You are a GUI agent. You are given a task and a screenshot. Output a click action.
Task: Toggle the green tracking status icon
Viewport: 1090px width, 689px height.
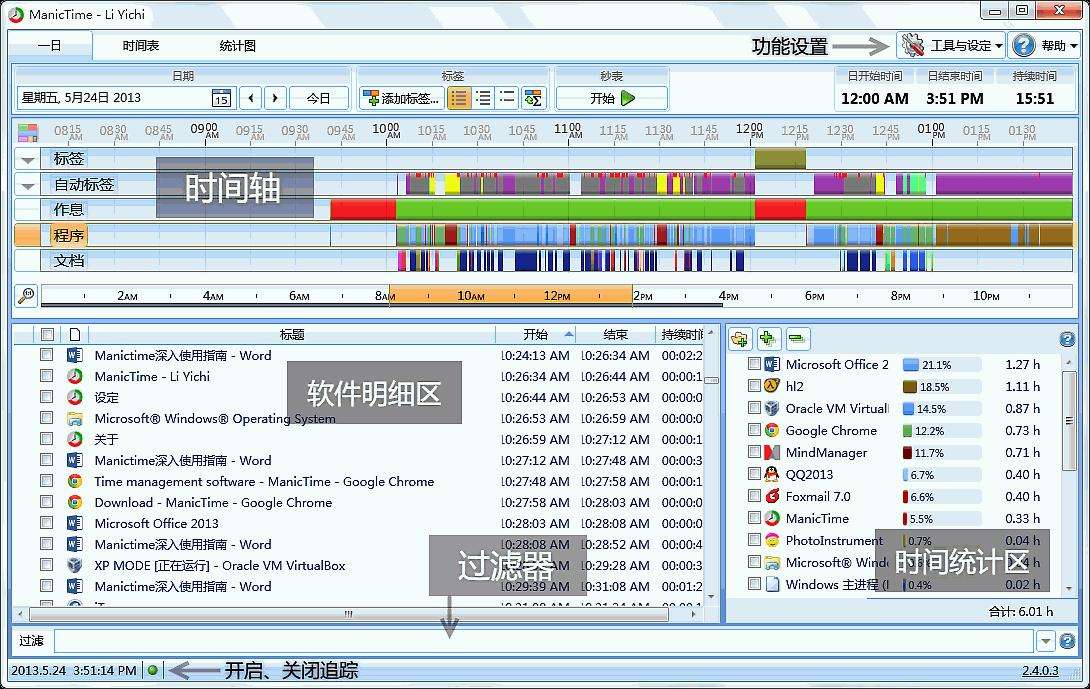pos(152,670)
